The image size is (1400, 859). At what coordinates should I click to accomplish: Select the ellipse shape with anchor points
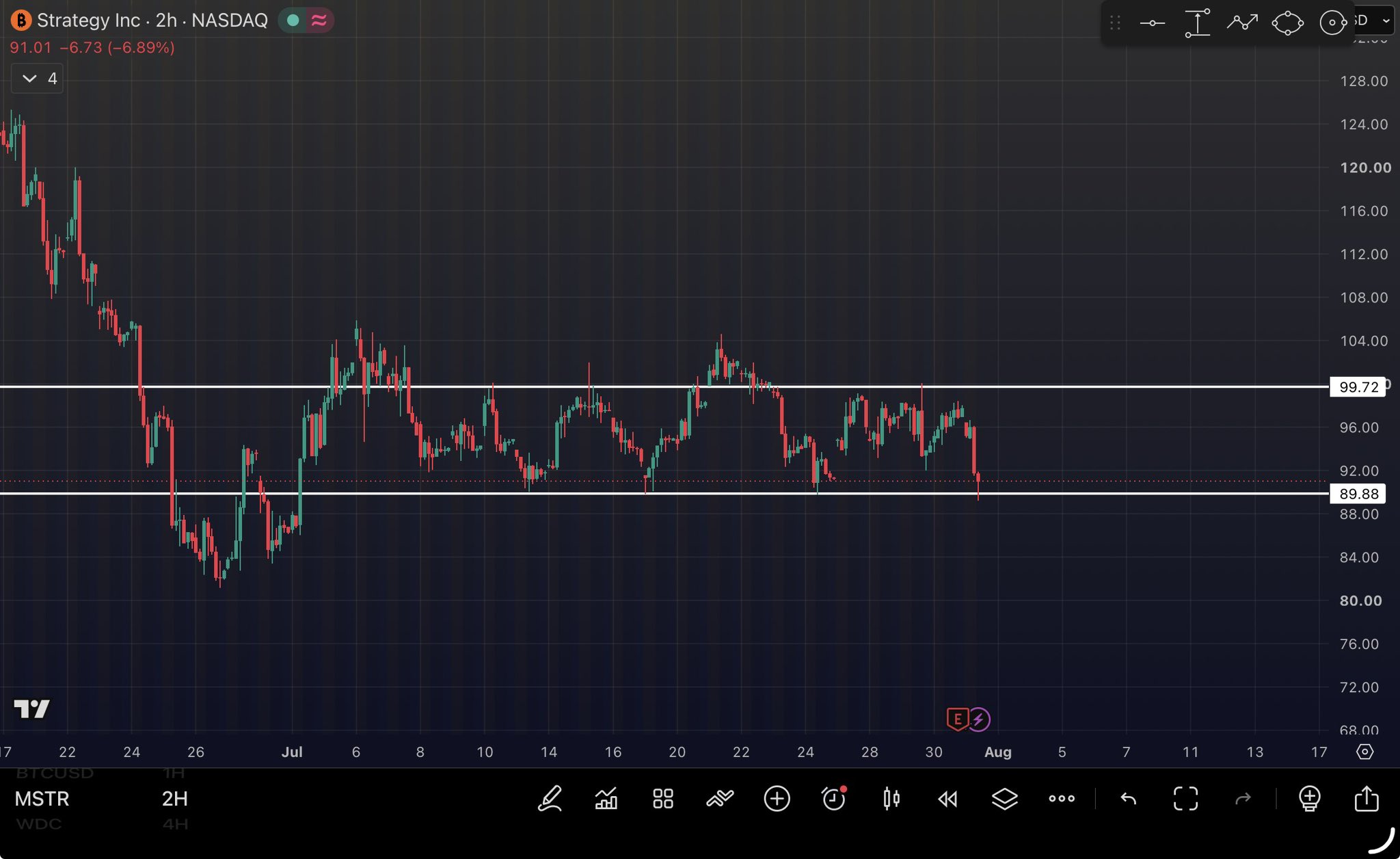(1287, 23)
